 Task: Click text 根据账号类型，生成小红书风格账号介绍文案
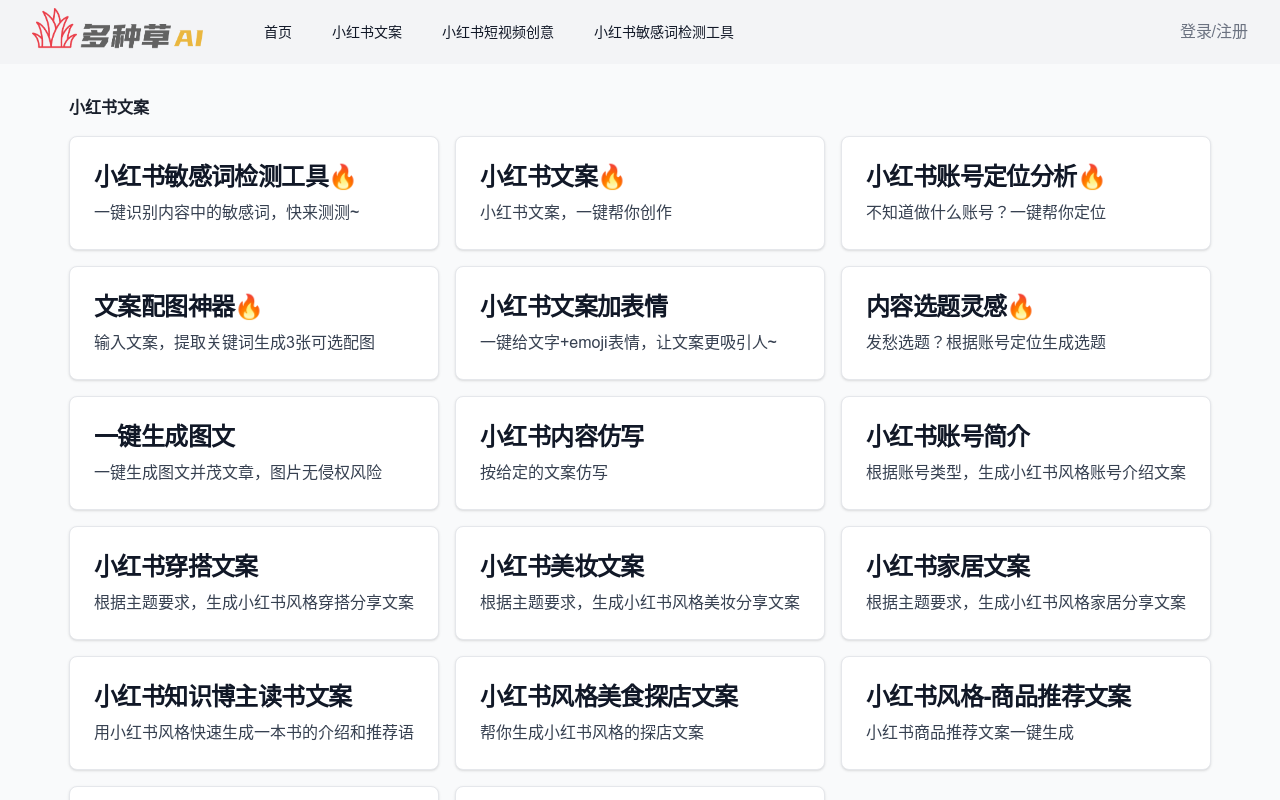coord(1026,472)
